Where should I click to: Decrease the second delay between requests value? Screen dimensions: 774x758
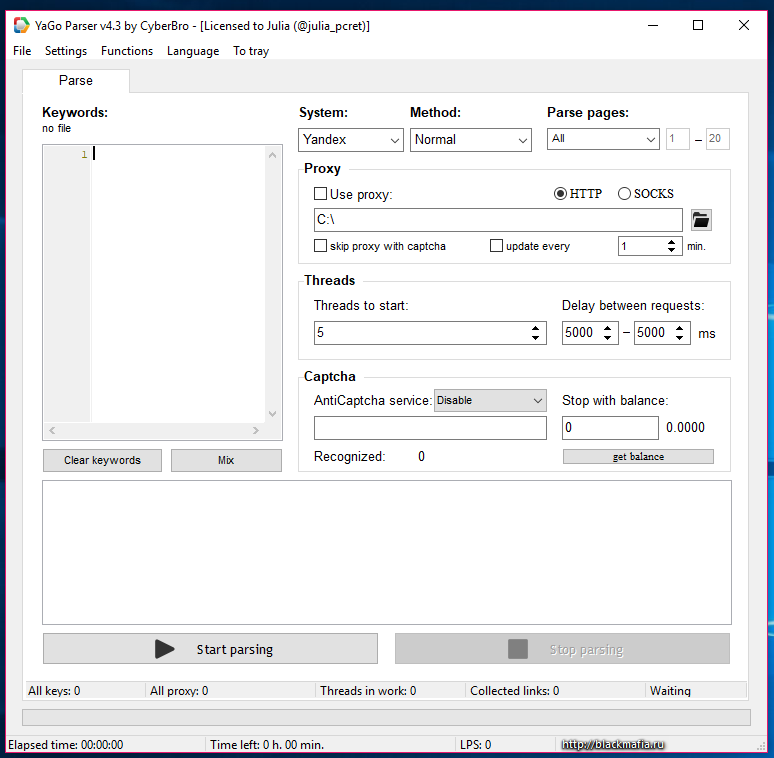click(x=680, y=338)
